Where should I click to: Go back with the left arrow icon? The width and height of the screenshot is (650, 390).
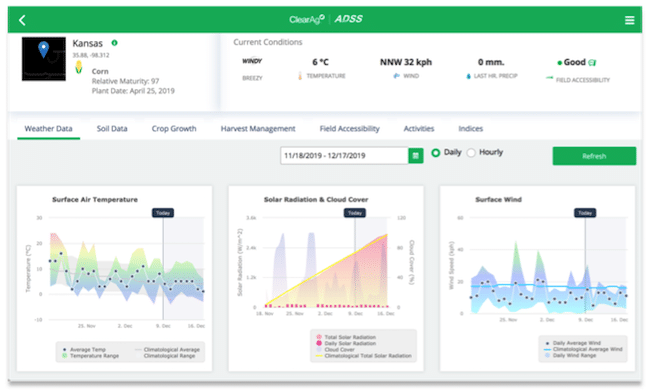(22, 20)
